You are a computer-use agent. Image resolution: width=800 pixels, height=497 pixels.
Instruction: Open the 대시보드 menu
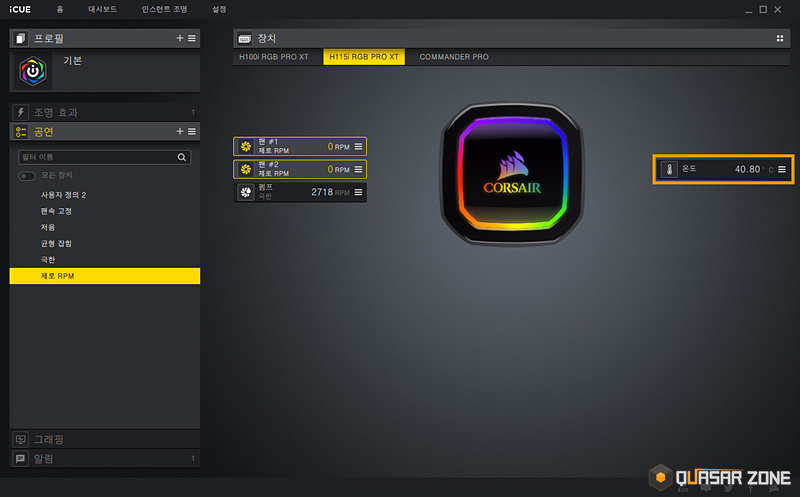[x=103, y=9]
